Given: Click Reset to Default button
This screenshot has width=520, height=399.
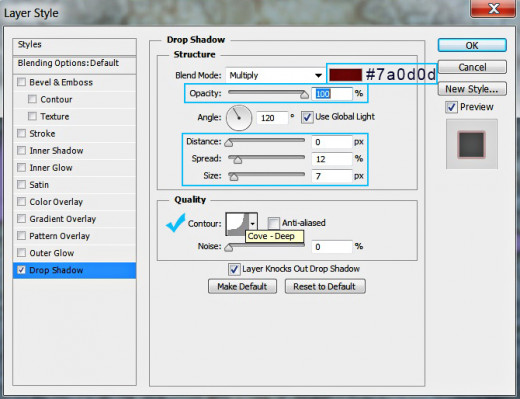Looking at the screenshot, I should [325, 286].
